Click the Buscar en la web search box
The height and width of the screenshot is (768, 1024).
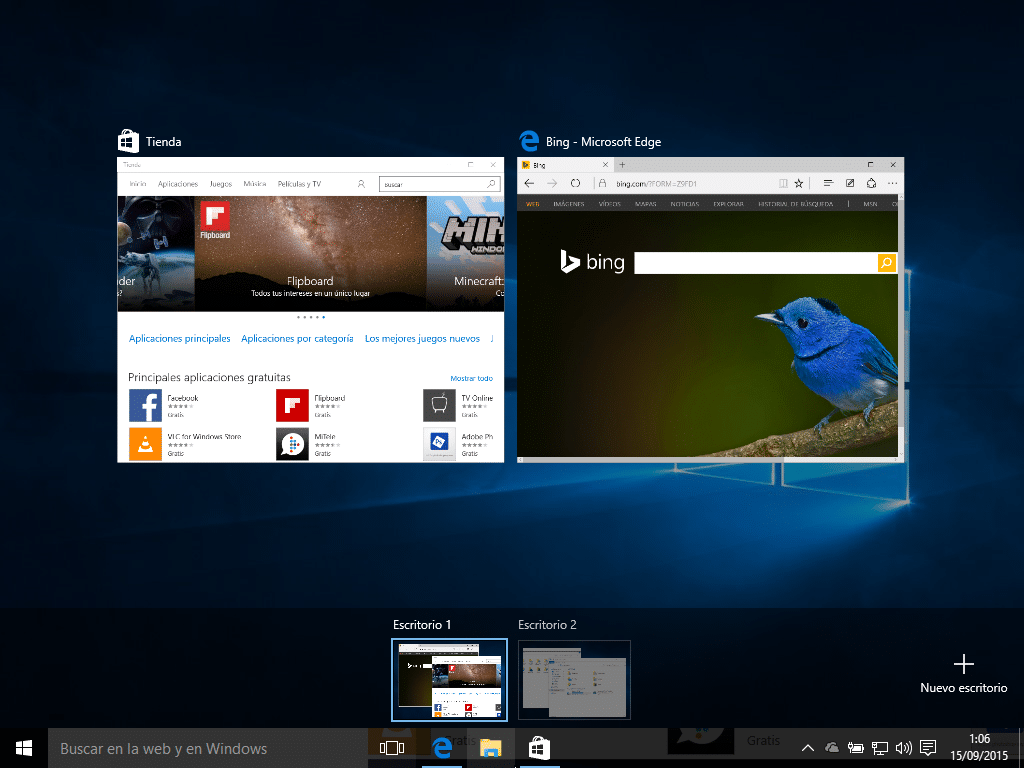[208, 748]
